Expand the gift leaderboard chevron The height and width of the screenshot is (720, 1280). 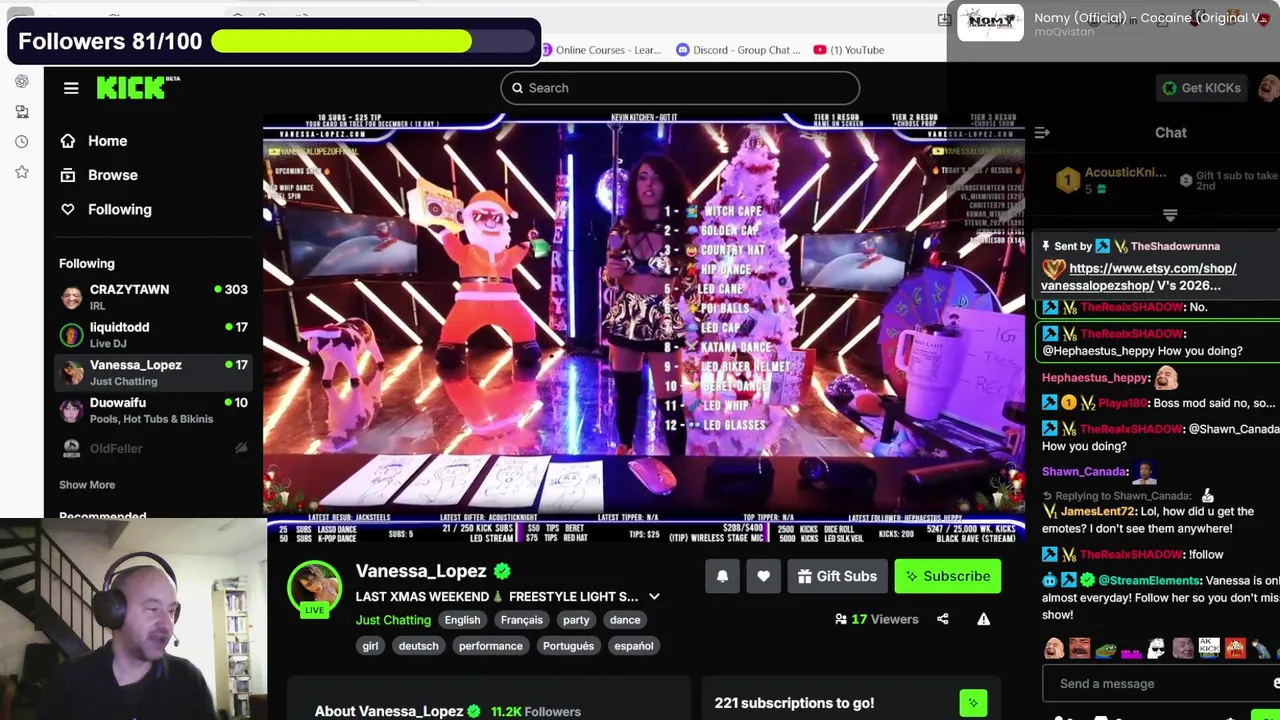[x=1170, y=215]
